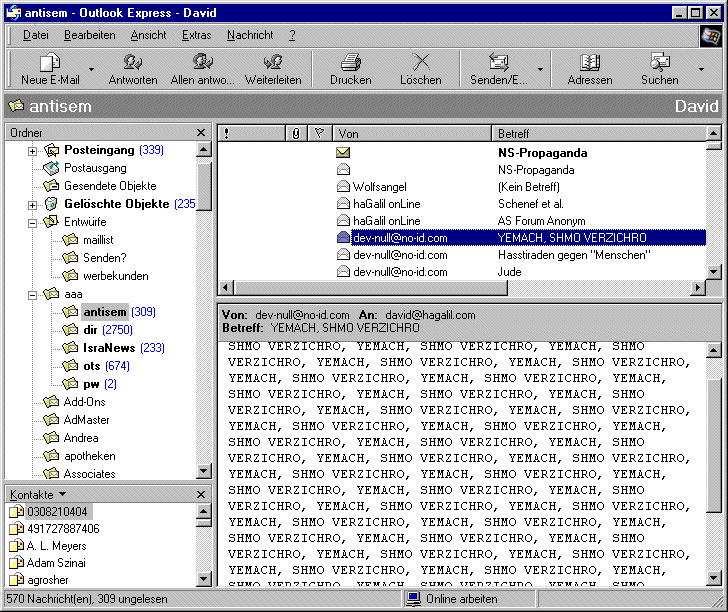
Task: Click the Allen antworten icon
Action: click(203, 63)
